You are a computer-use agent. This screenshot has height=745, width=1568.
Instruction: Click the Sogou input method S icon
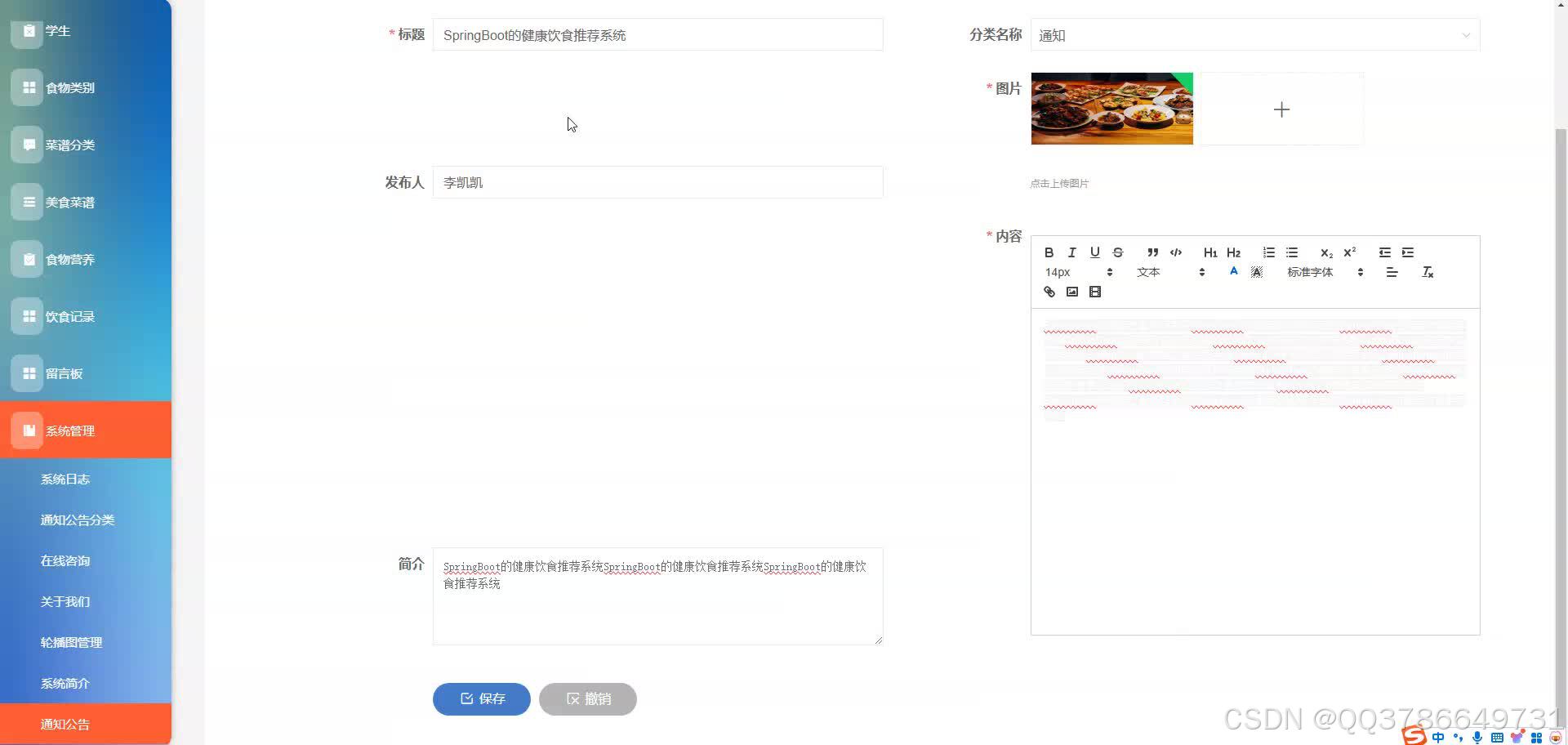1414,736
